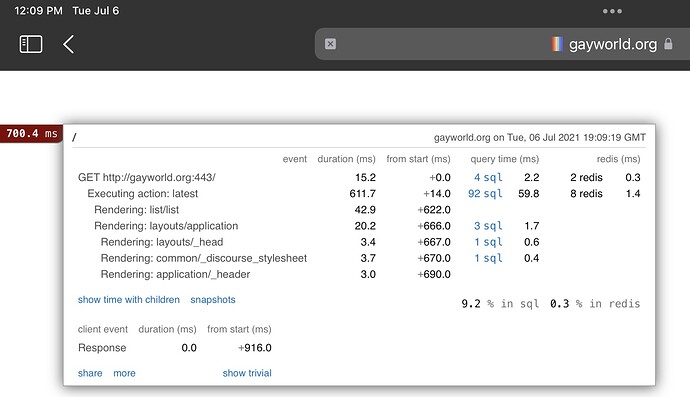Screen dimensions: 690x397
Task: Click the 611.7 duration value
Action: [x=363, y=194]
